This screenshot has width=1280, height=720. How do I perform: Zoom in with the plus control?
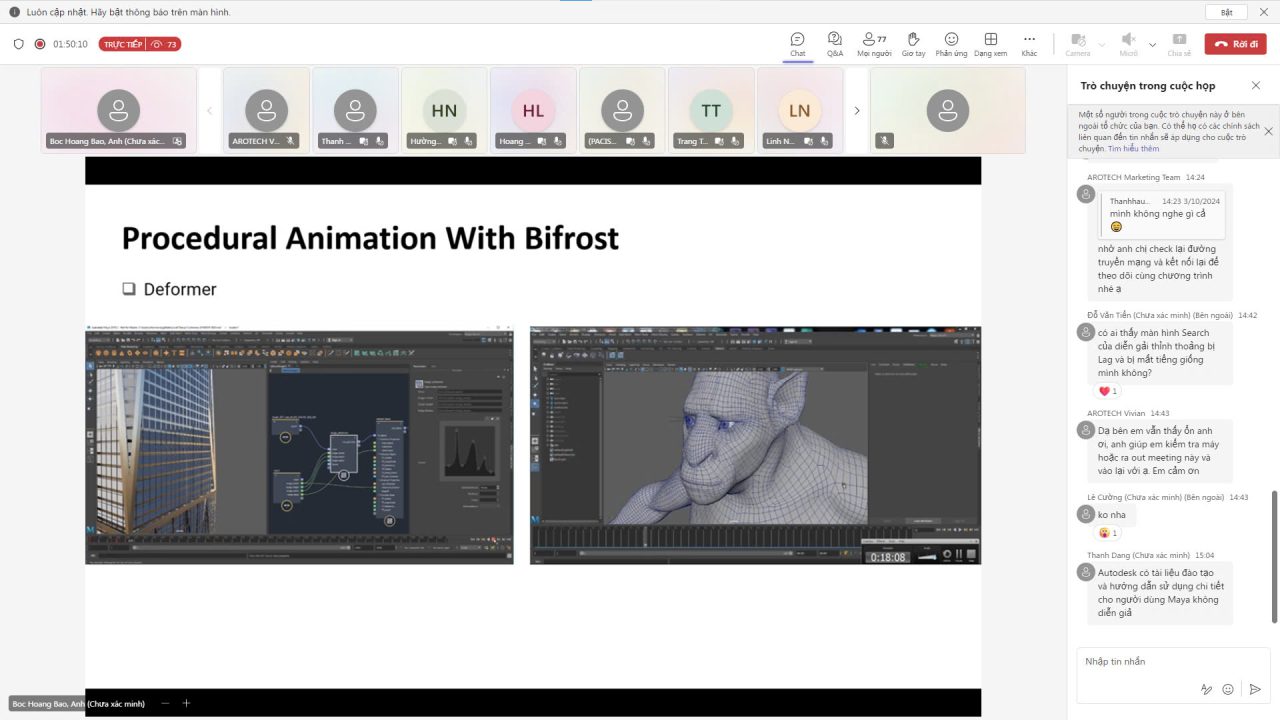tap(186, 703)
